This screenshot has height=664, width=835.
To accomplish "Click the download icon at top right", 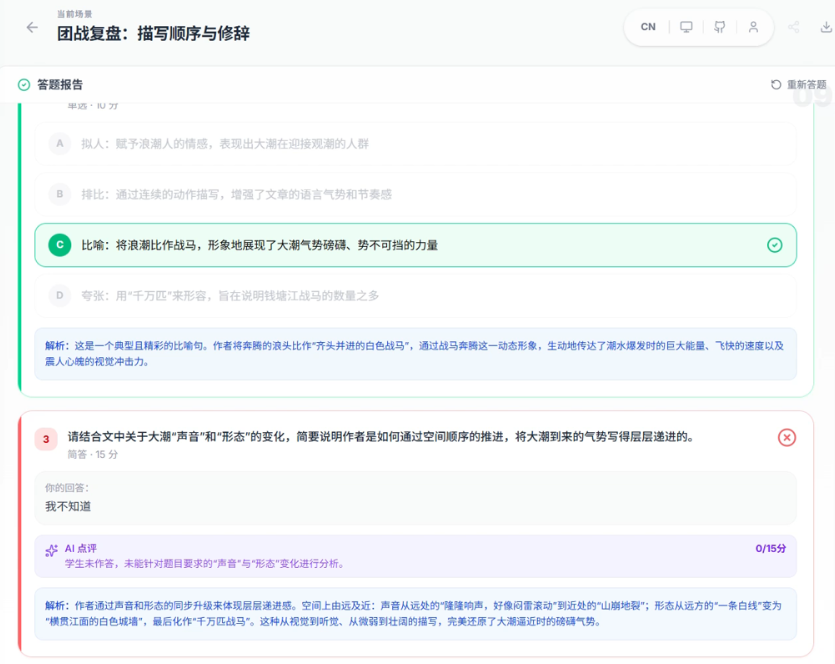I will coord(826,27).
